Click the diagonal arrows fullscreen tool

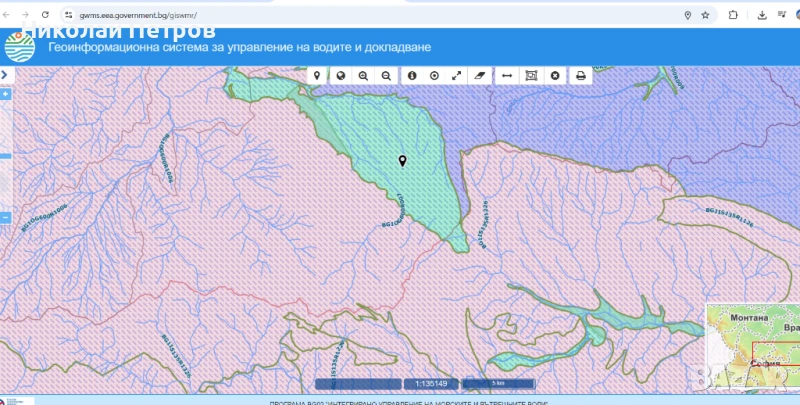457,75
